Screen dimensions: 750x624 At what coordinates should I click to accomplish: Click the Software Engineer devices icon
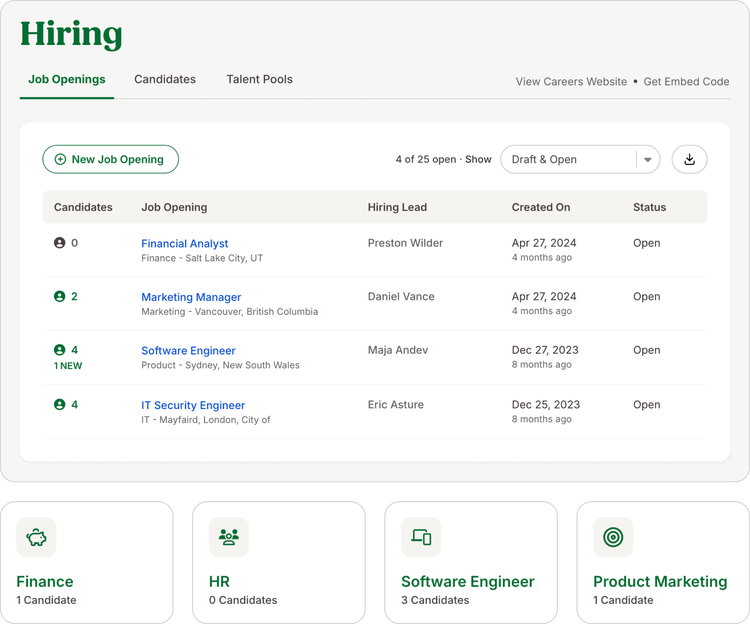421,537
